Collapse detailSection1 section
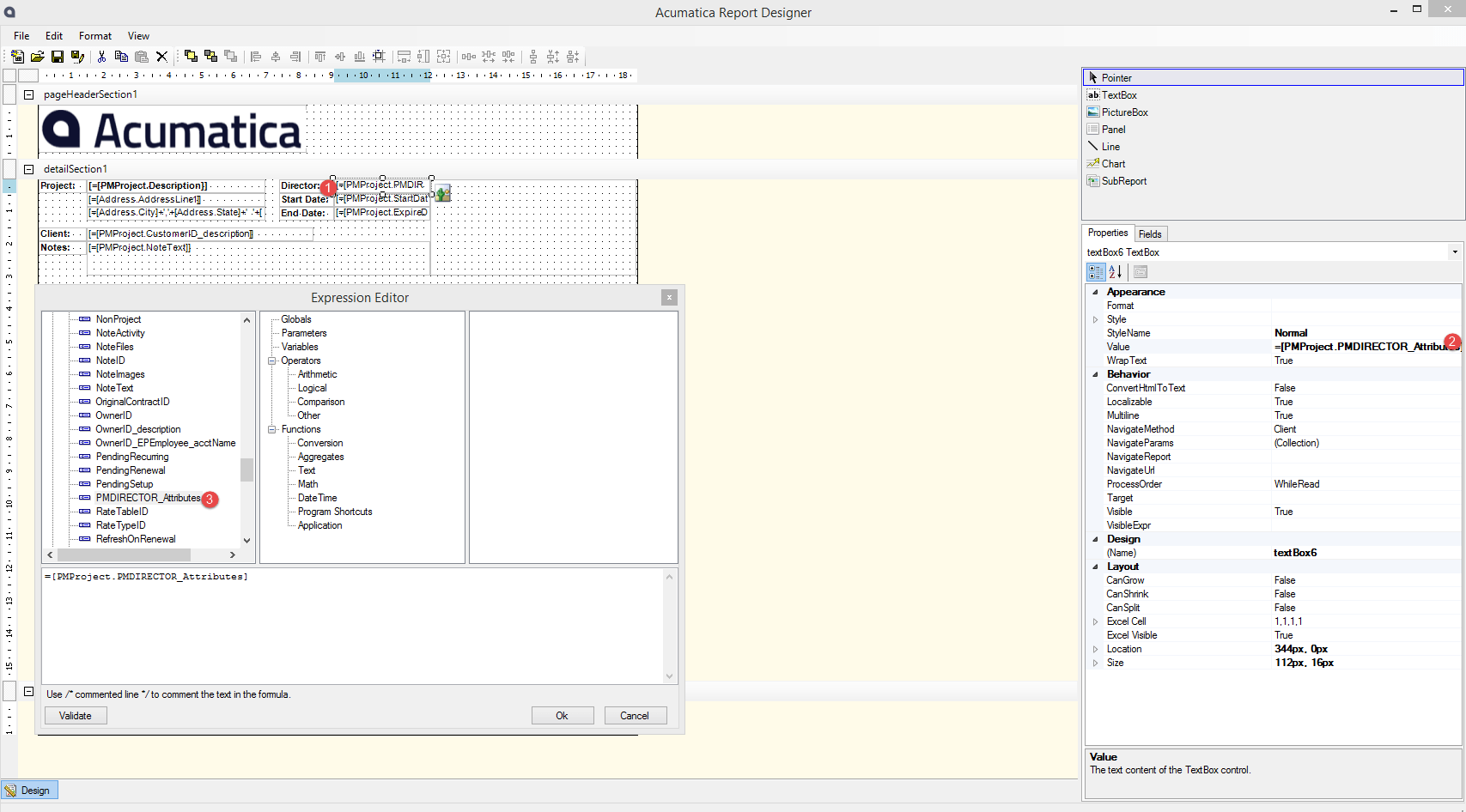The image size is (1466, 812). pyautogui.click(x=28, y=169)
